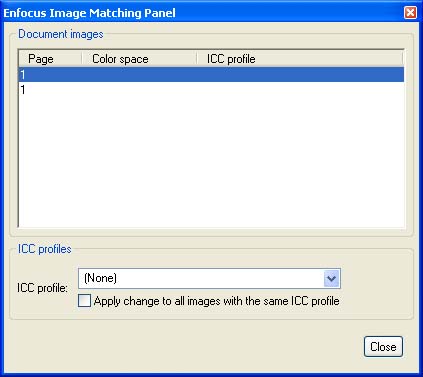Click the Close button
This screenshot has height=377, width=423.
click(x=383, y=347)
